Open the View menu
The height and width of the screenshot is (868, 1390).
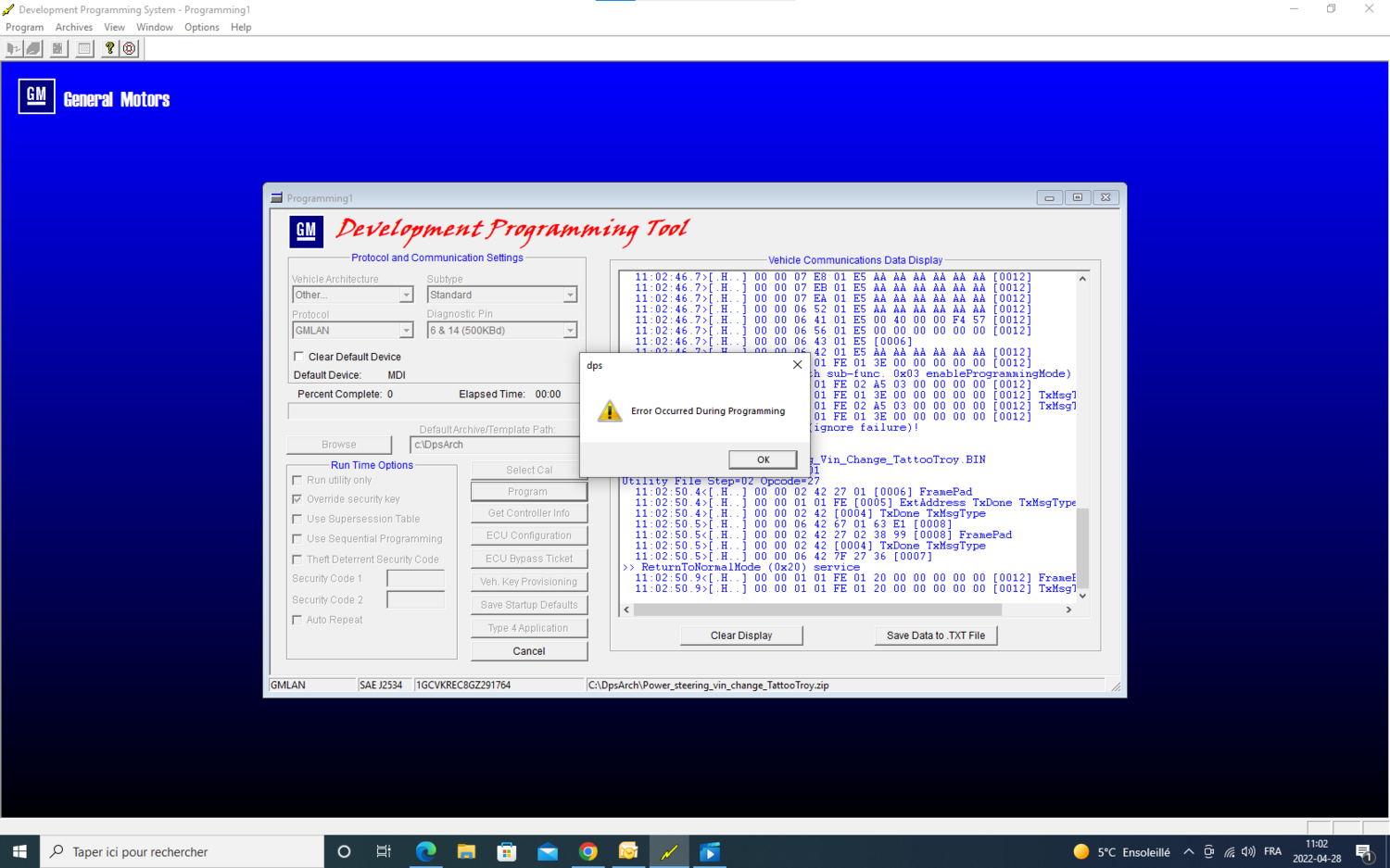click(115, 27)
